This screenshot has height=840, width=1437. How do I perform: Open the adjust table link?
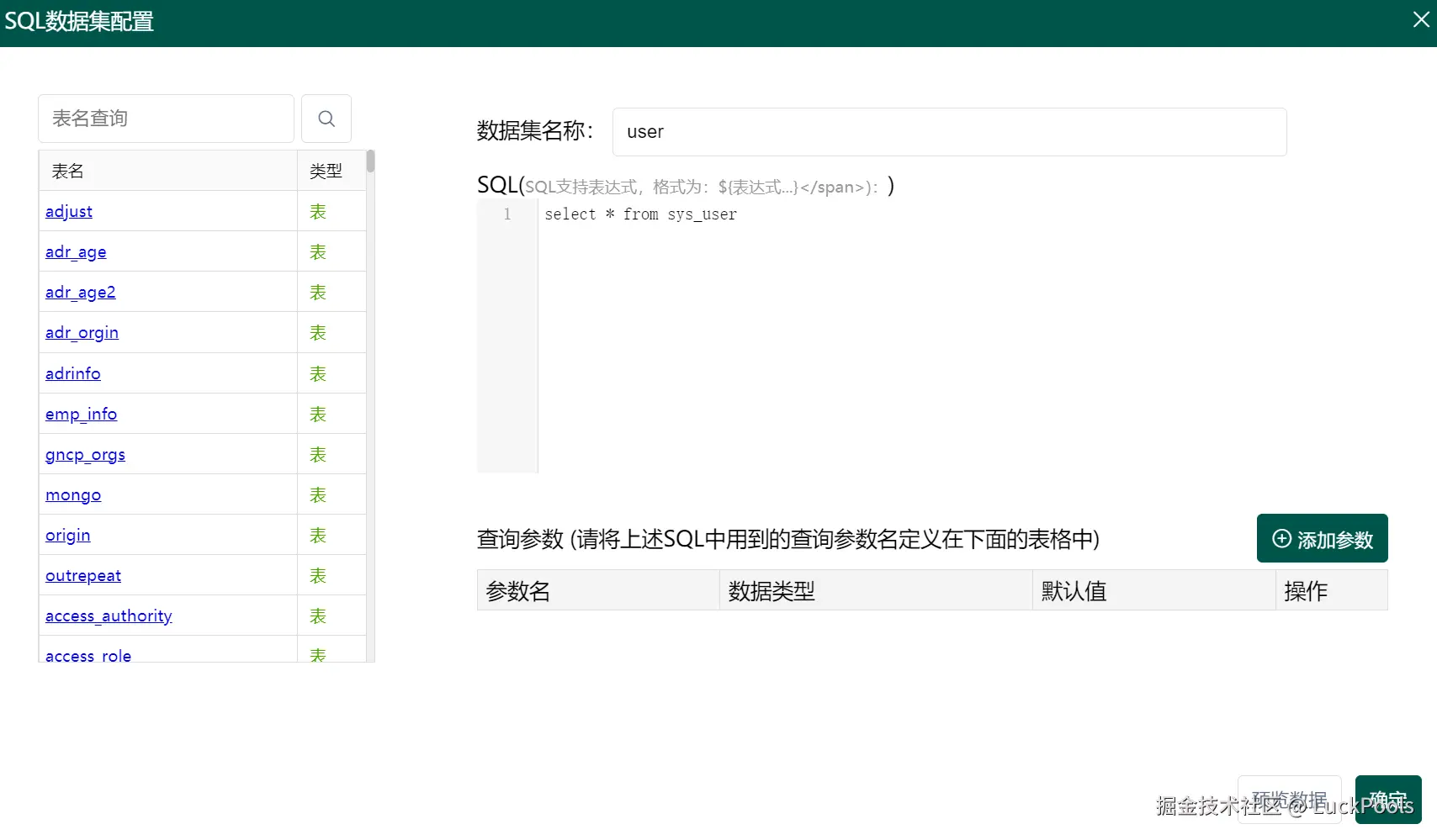[68, 211]
